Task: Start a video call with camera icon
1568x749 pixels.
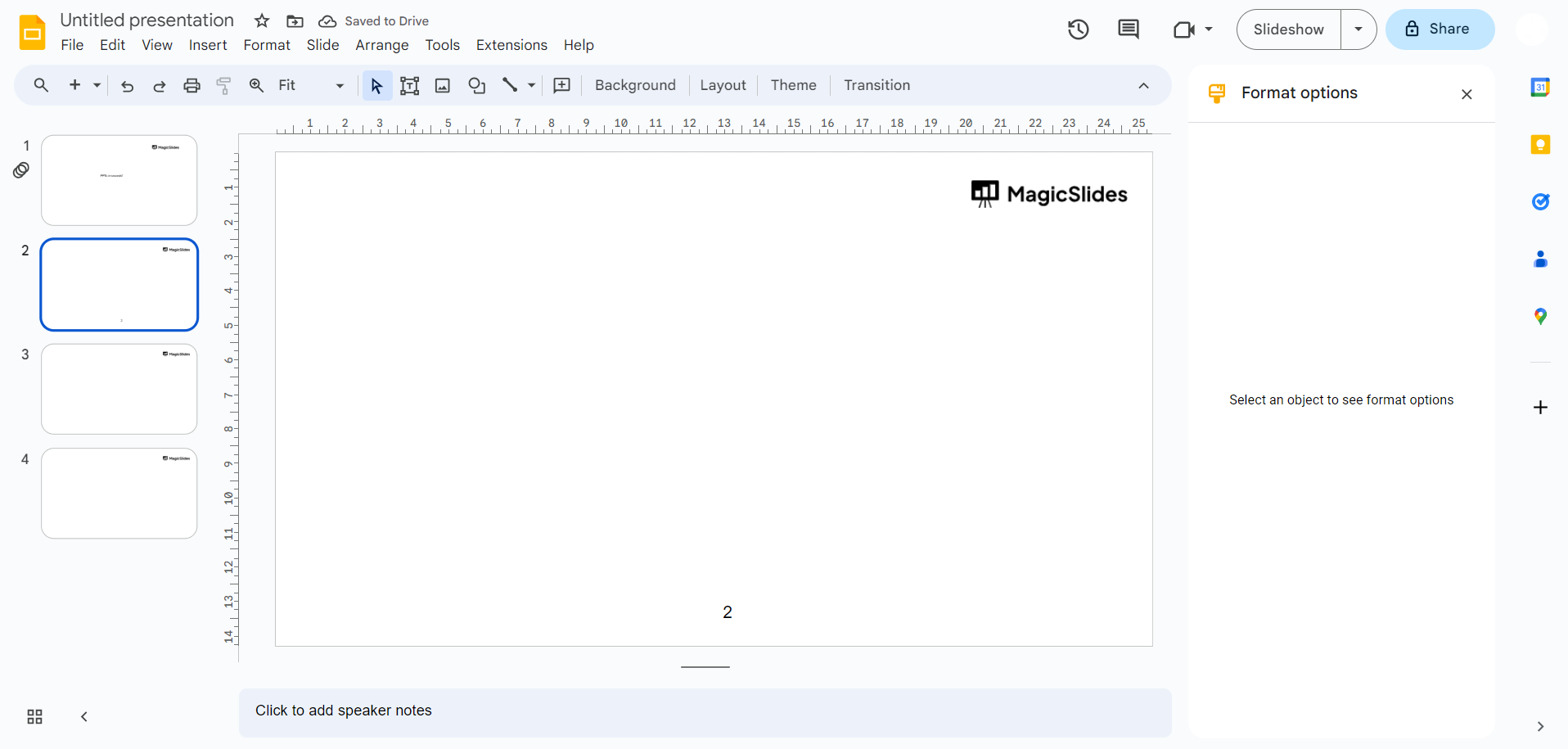Action: [1183, 29]
